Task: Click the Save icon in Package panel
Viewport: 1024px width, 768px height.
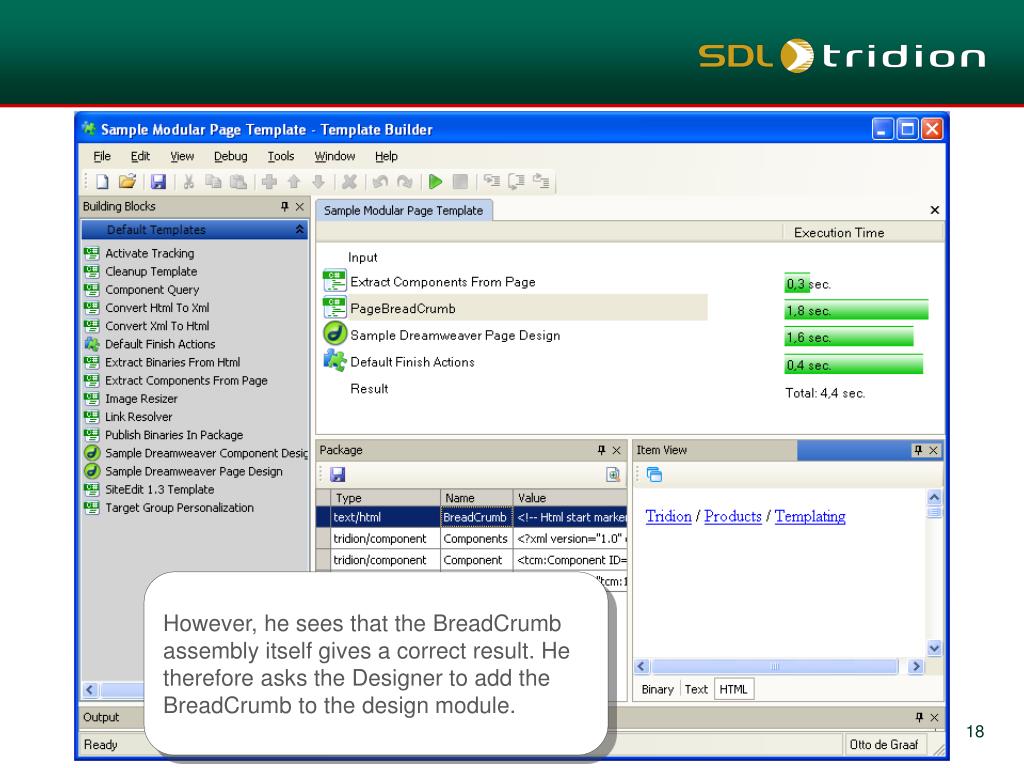Action: pyautogui.click(x=337, y=474)
